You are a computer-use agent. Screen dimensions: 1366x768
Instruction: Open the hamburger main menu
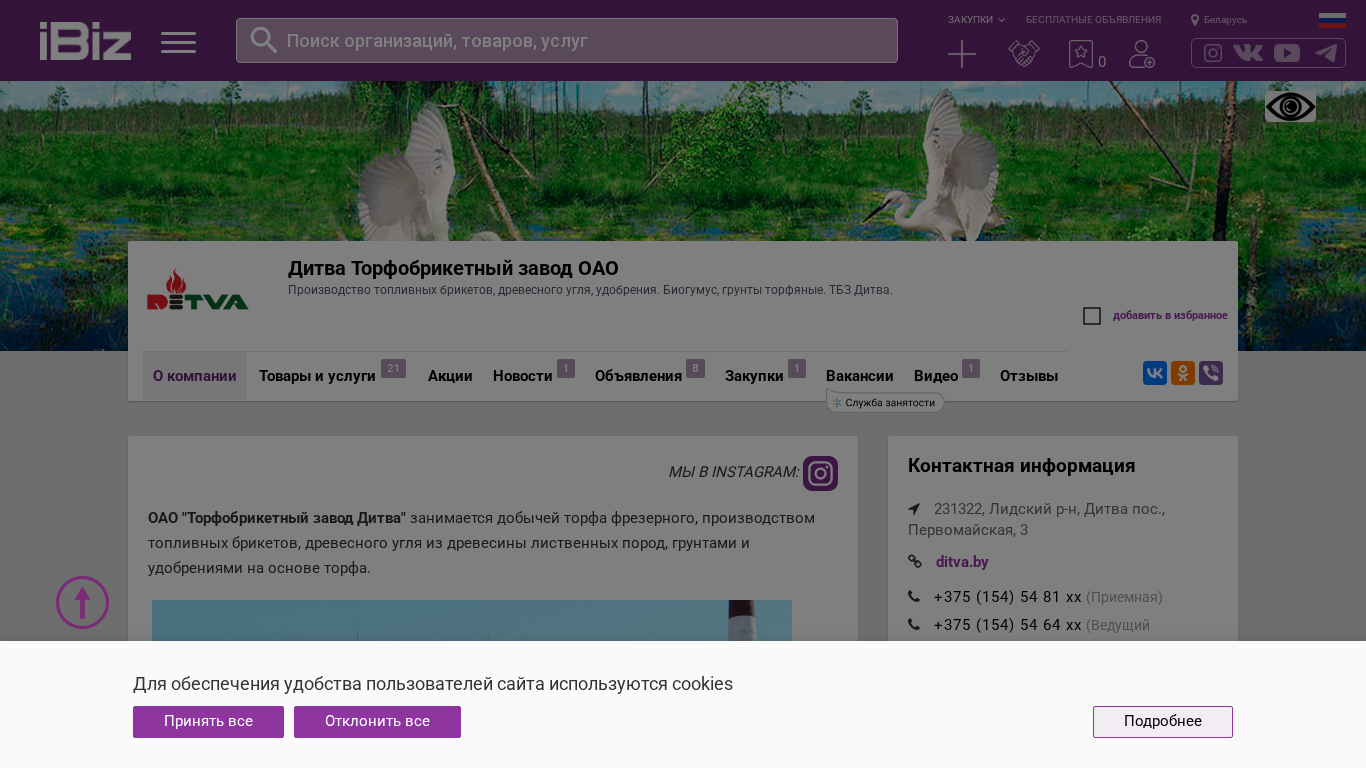(x=178, y=42)
